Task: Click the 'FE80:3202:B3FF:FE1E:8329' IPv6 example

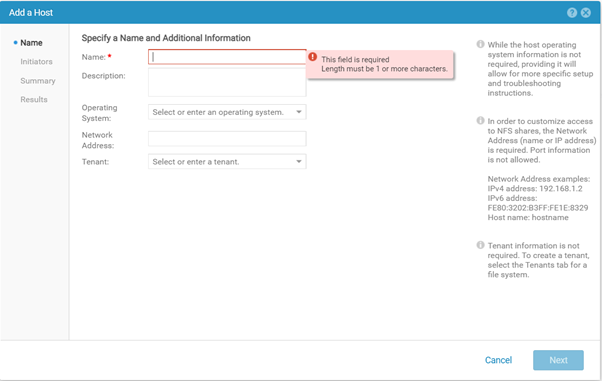Action: [x=538, y=208]
